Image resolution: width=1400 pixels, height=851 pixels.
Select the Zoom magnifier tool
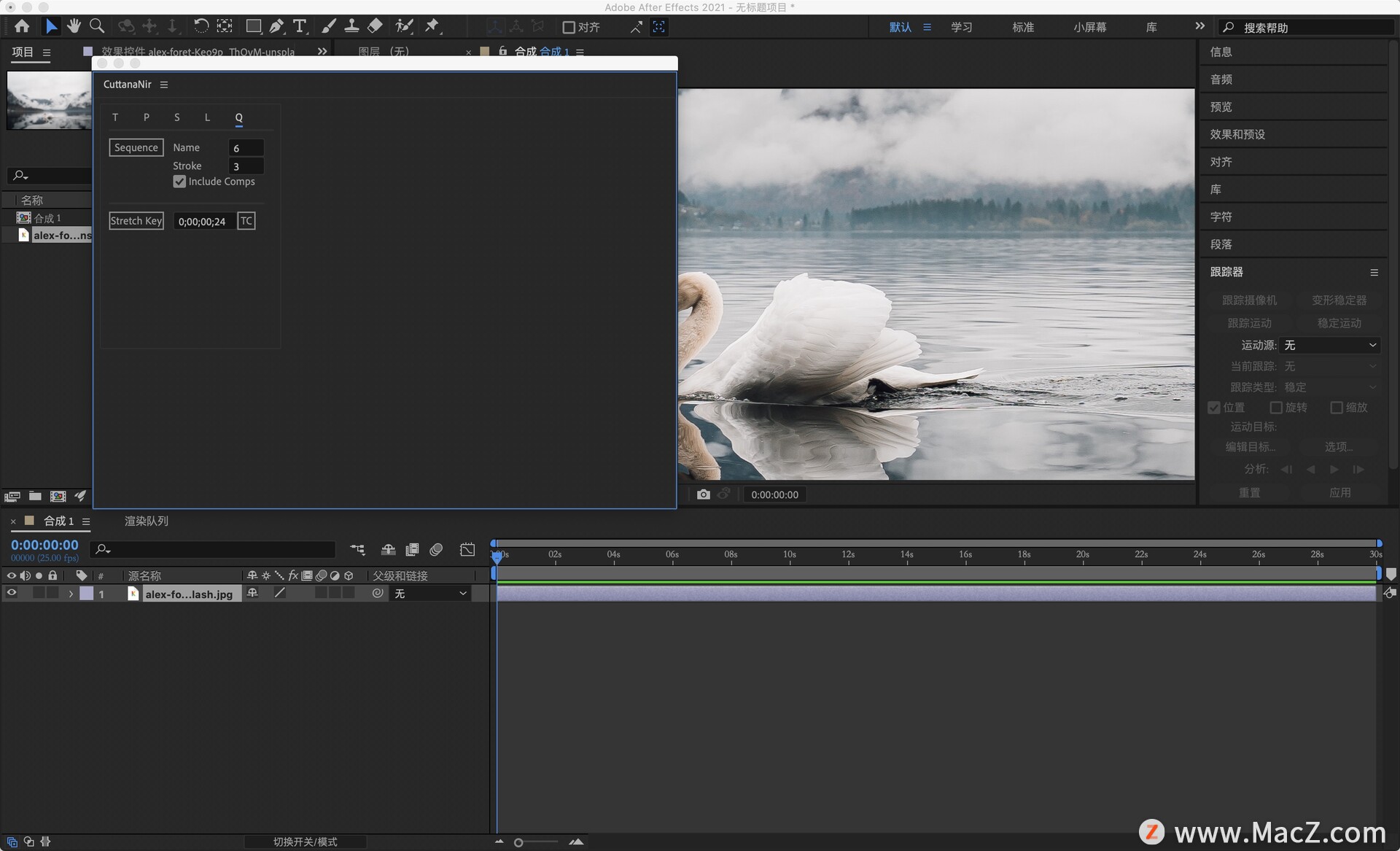pos(96,27)
